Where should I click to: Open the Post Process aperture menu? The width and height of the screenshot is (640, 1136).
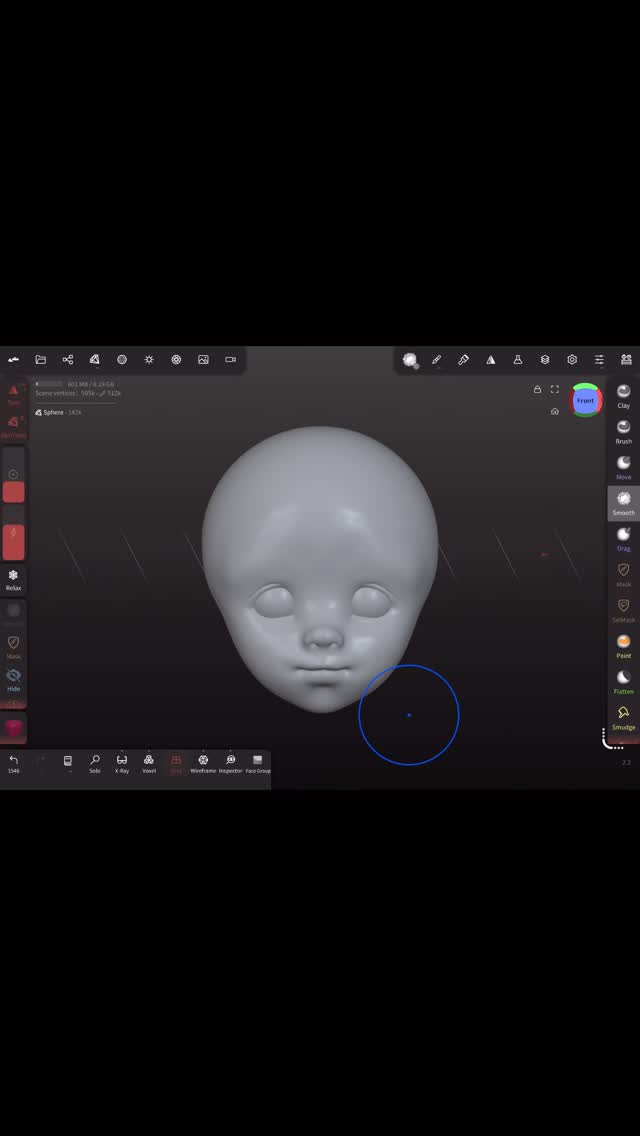(176, 359)
